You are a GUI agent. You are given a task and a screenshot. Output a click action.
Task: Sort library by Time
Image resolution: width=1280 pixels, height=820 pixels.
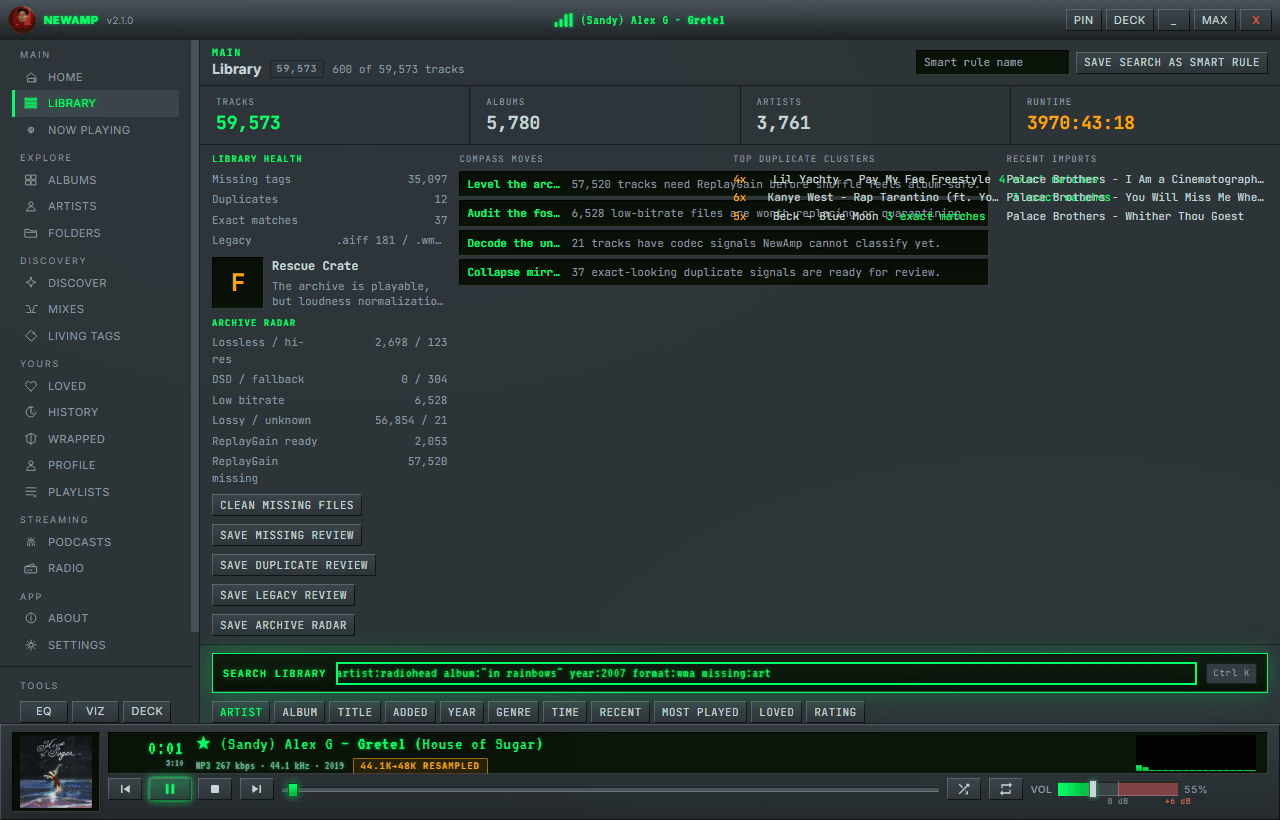coord(565,712)
